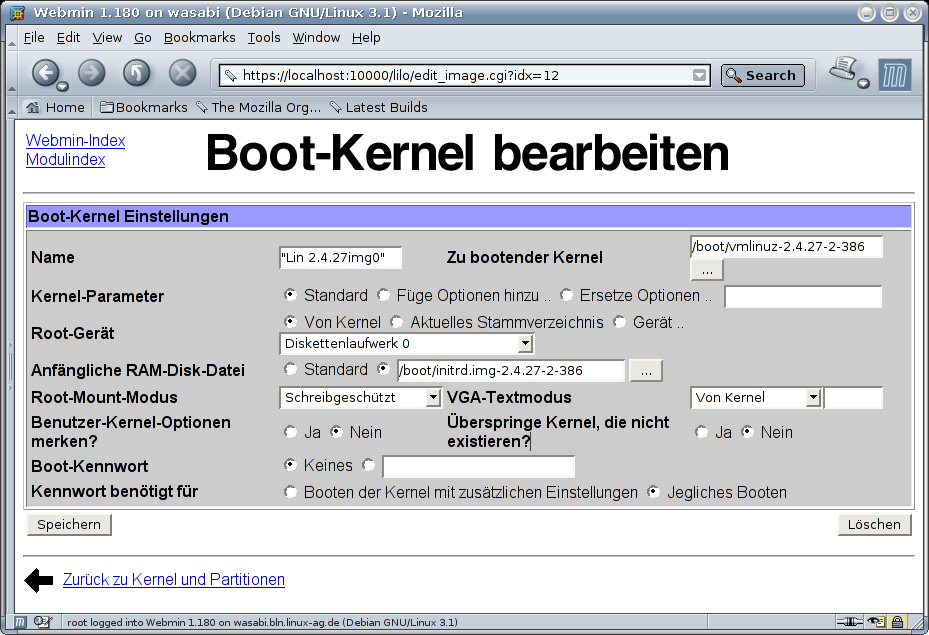Click the Forward navigation arrow icon
Viewport: 929px width, 635px height.
91,73
